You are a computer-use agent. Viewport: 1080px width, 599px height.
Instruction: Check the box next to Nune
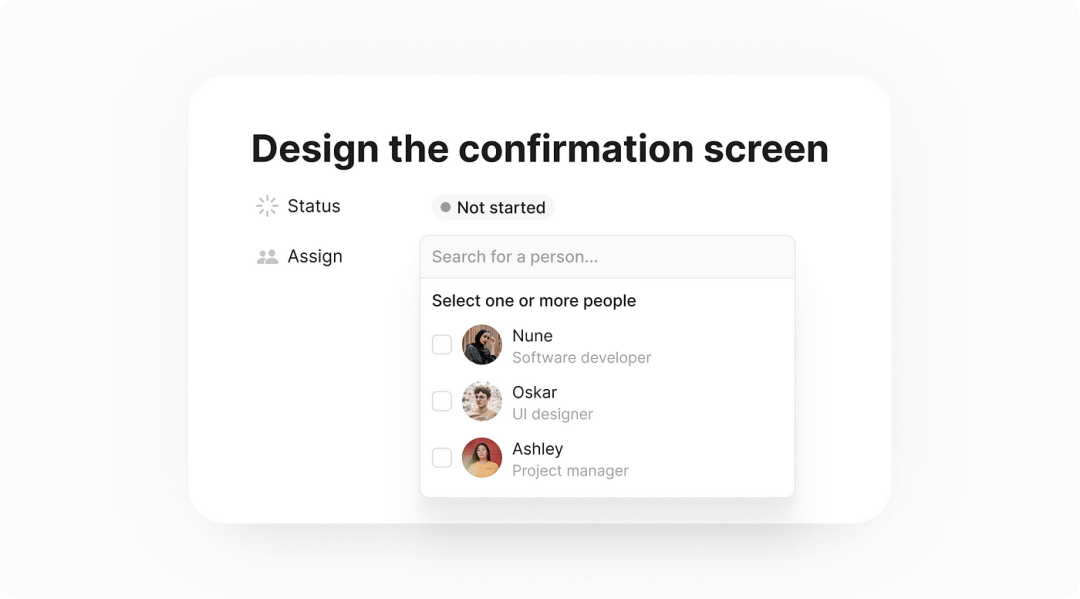[x=442, y=345]
